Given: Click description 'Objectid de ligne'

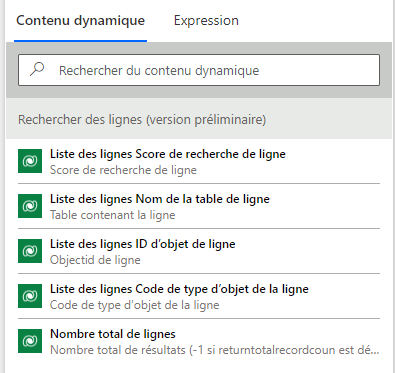Looking at the screenshot, I should pos(95,260).
